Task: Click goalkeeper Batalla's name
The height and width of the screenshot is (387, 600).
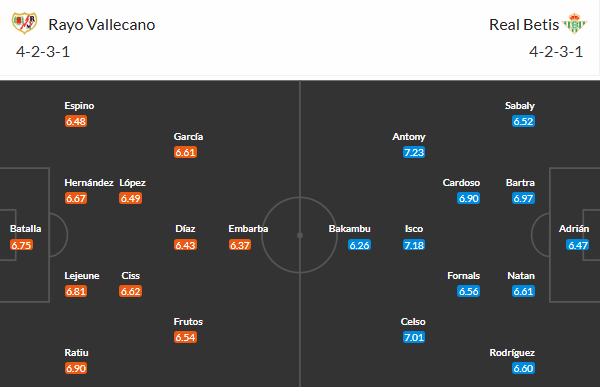Action: click(x=25, y=229)
